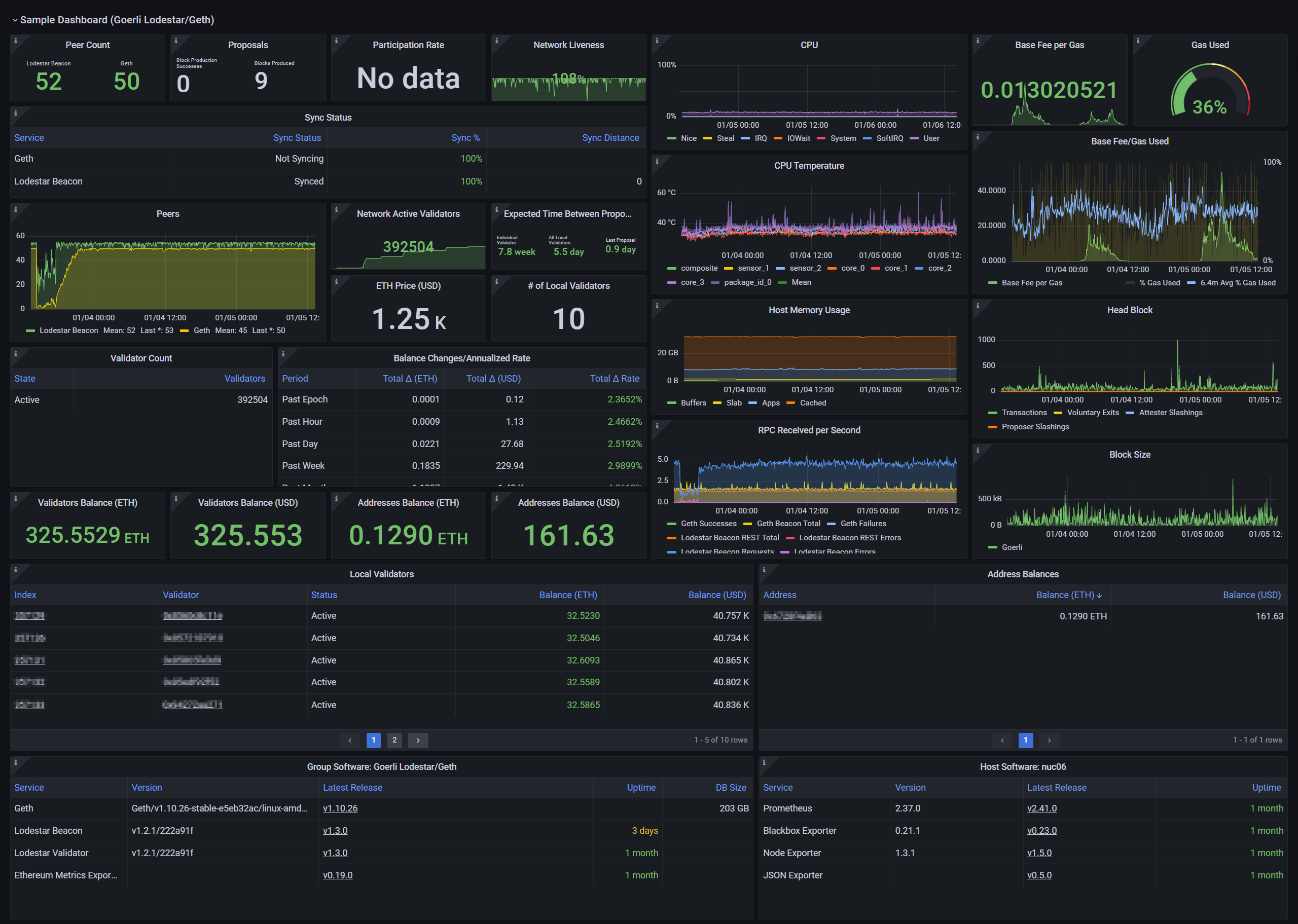Open info icon on Peers panel
The image size is (1298, 924).
(16, 209)
